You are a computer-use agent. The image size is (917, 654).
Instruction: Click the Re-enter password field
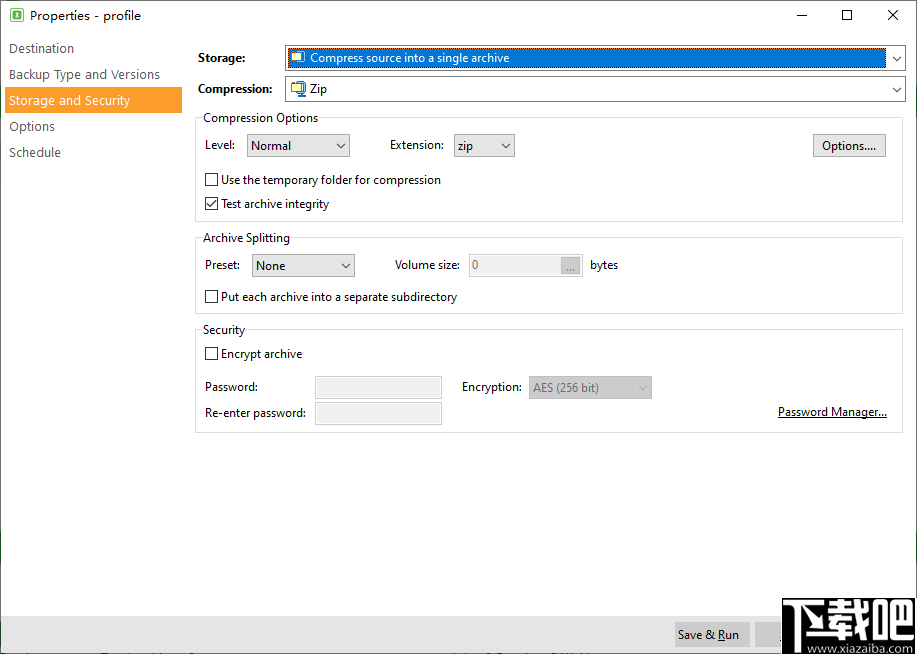(378, 413)
